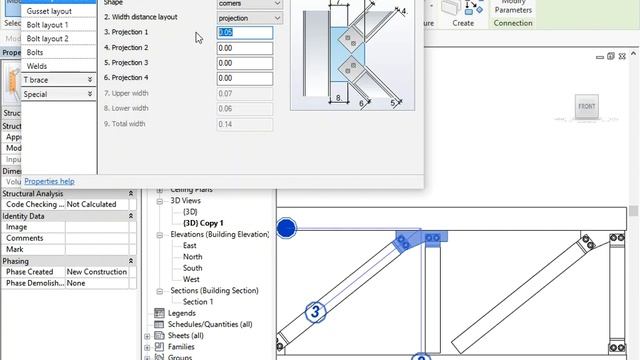Click the Projection 2 value field
Viewport: 640px width, 360px height.
(244, 48)
